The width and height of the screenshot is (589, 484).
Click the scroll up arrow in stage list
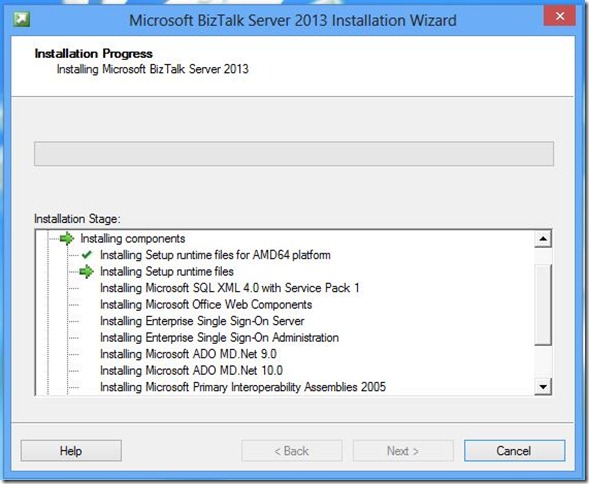543,239
